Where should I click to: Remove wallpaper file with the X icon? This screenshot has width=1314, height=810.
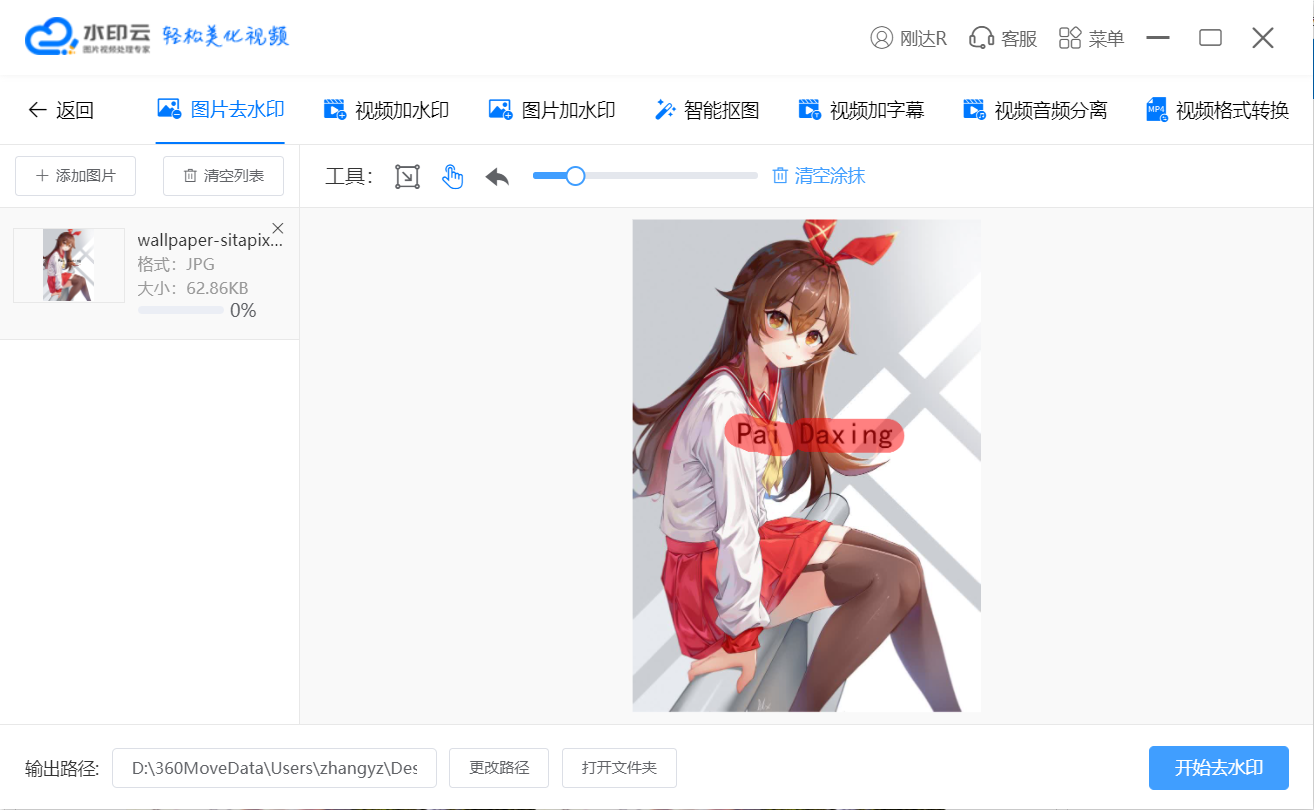[278, 227]
